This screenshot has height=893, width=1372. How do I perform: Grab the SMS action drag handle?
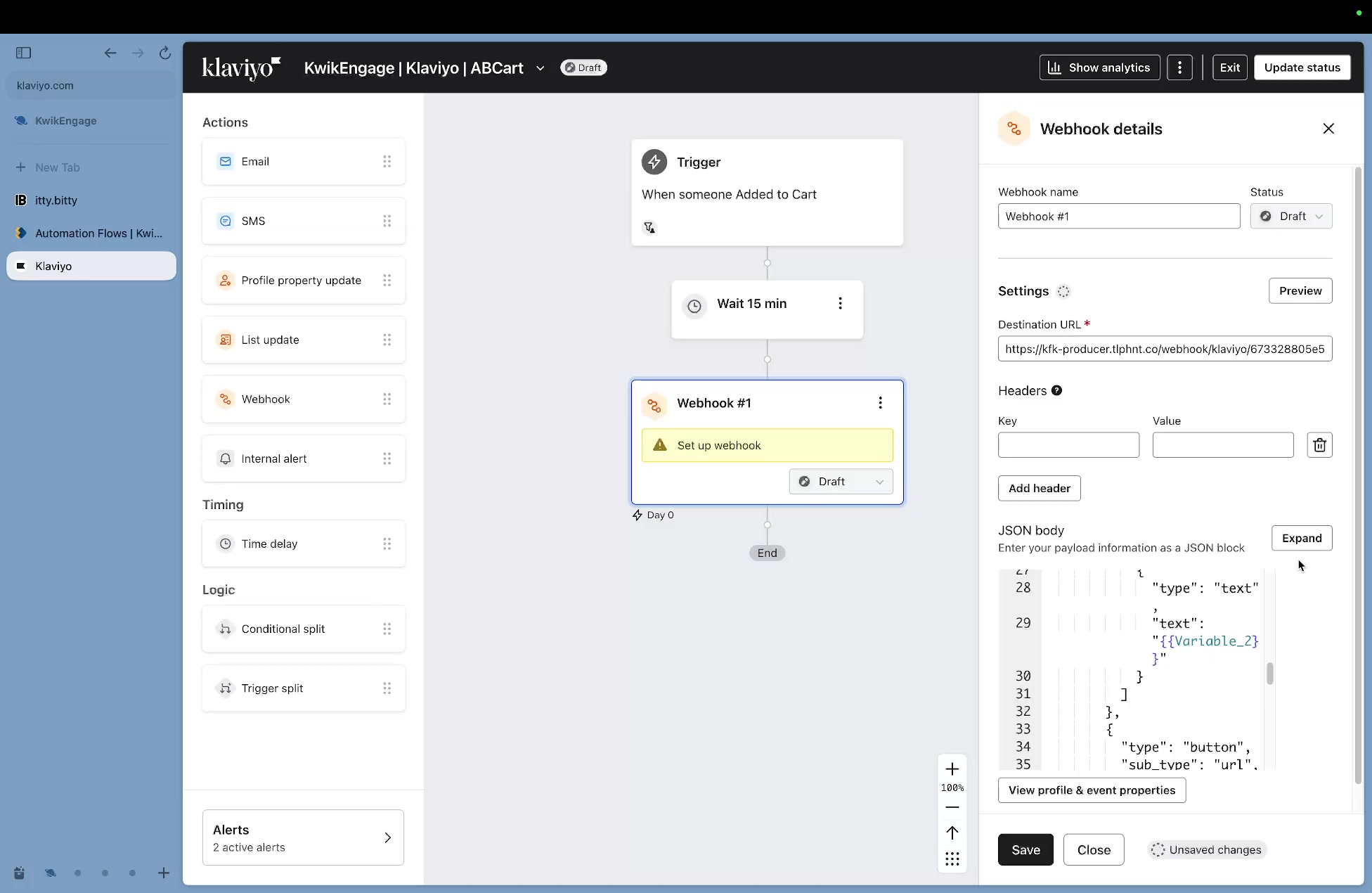click(387, 221)
